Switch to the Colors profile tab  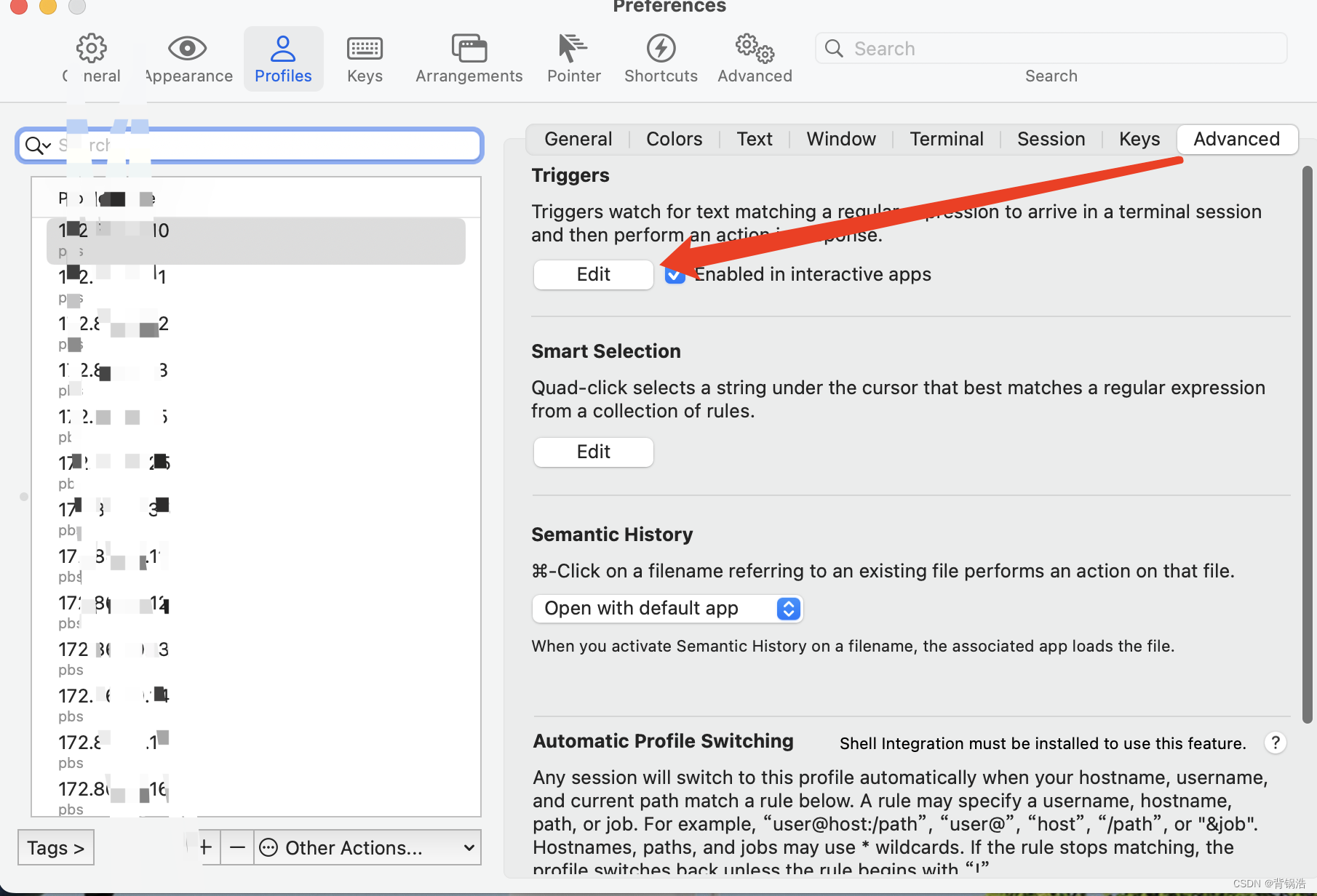coord(675,139)
